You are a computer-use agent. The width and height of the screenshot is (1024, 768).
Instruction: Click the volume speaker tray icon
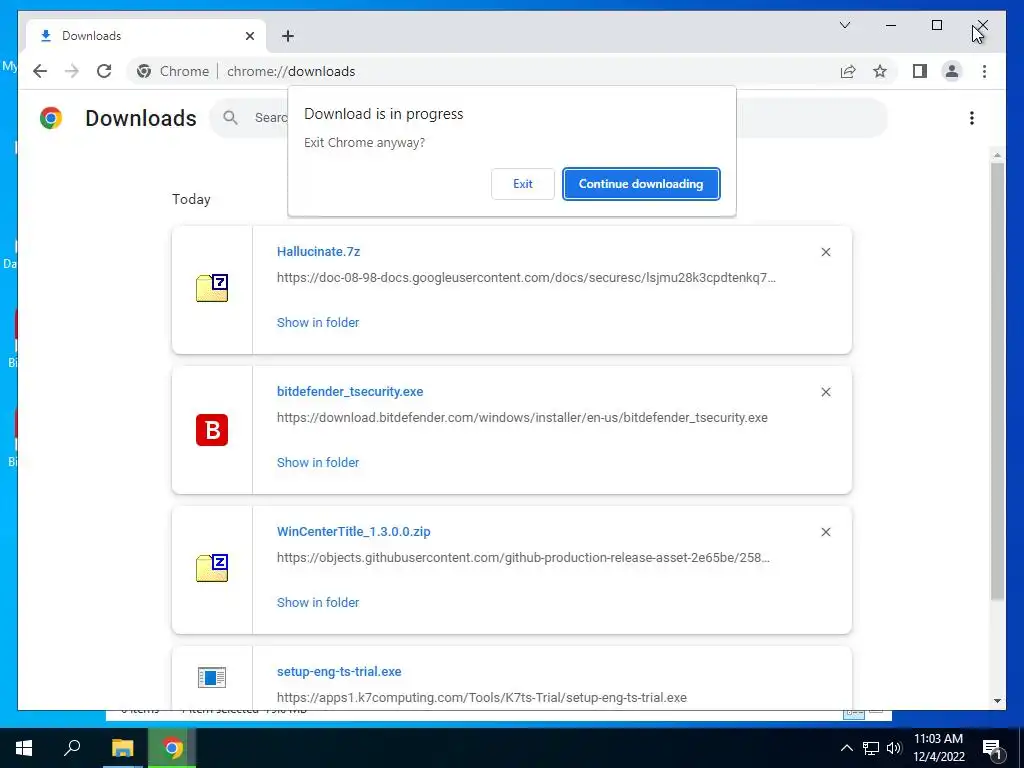(894, 748)
